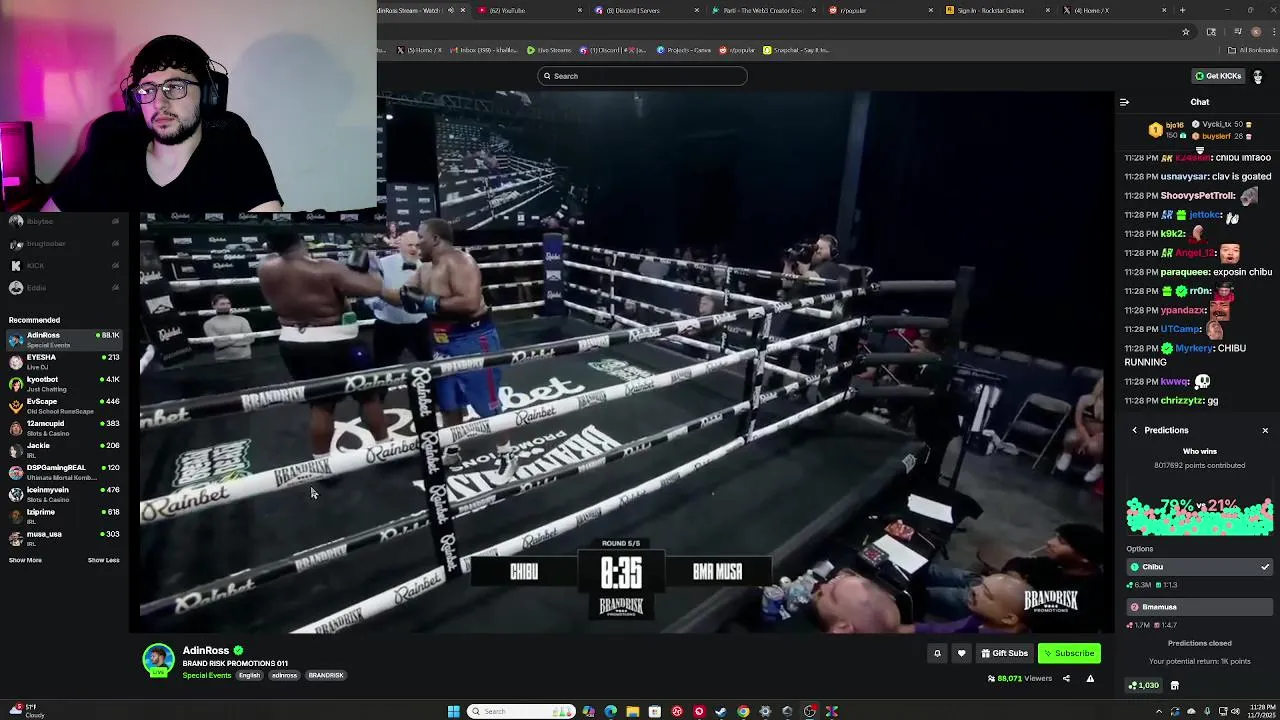
Task: Open Chrome from taskbar
Action: (743, 711)
